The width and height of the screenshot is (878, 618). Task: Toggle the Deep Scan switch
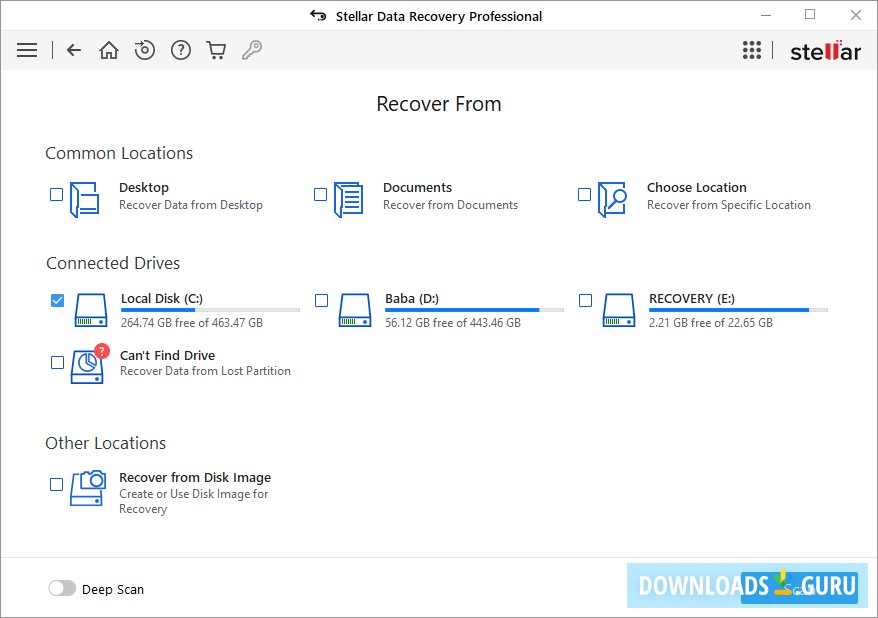62,589
